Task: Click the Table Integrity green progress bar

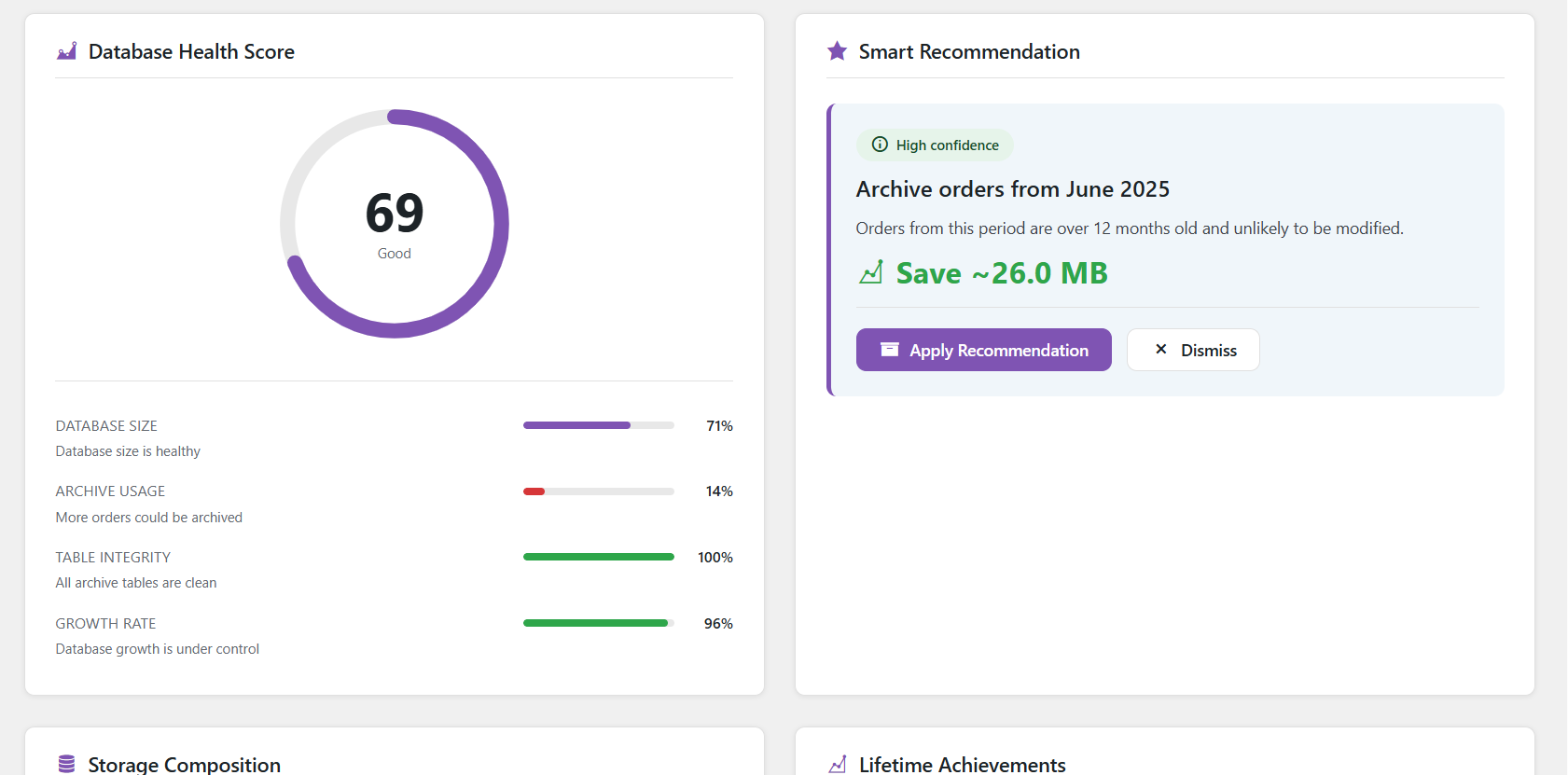Action: pos(599,557)
